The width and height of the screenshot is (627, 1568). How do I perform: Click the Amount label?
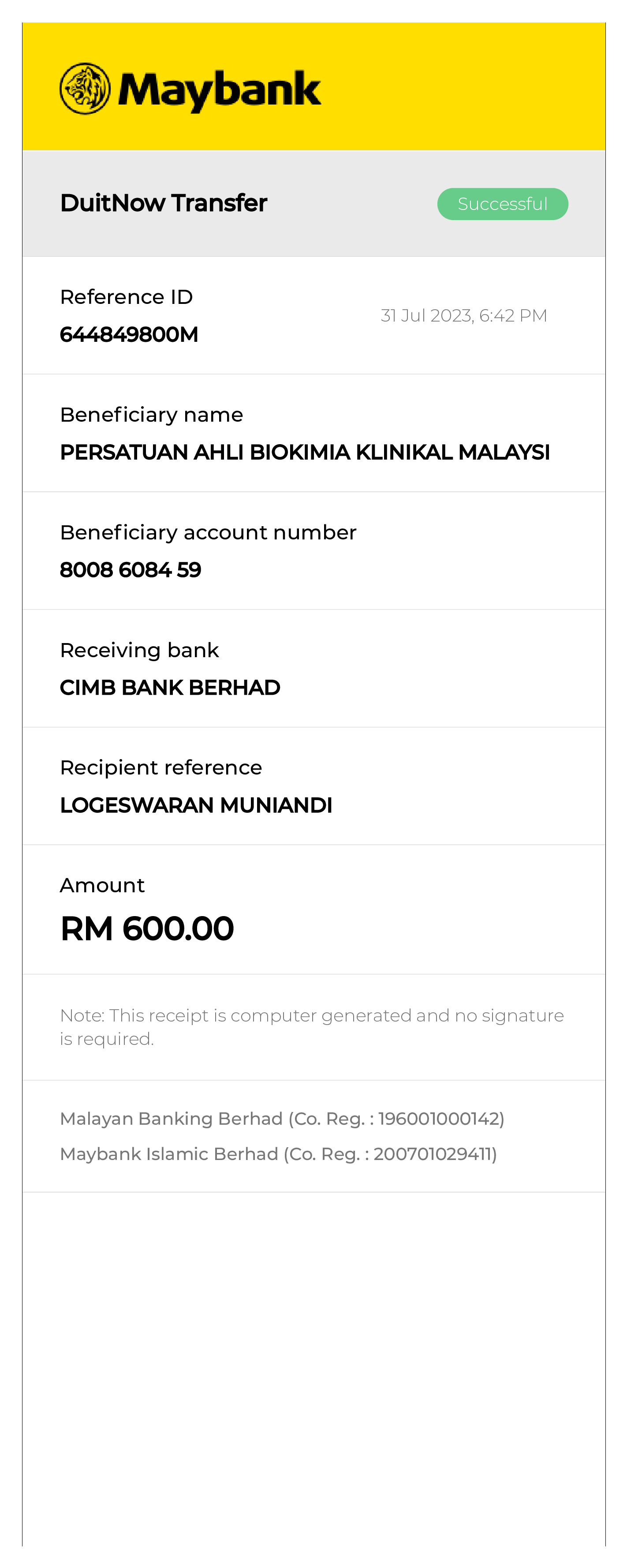[102, 885]
